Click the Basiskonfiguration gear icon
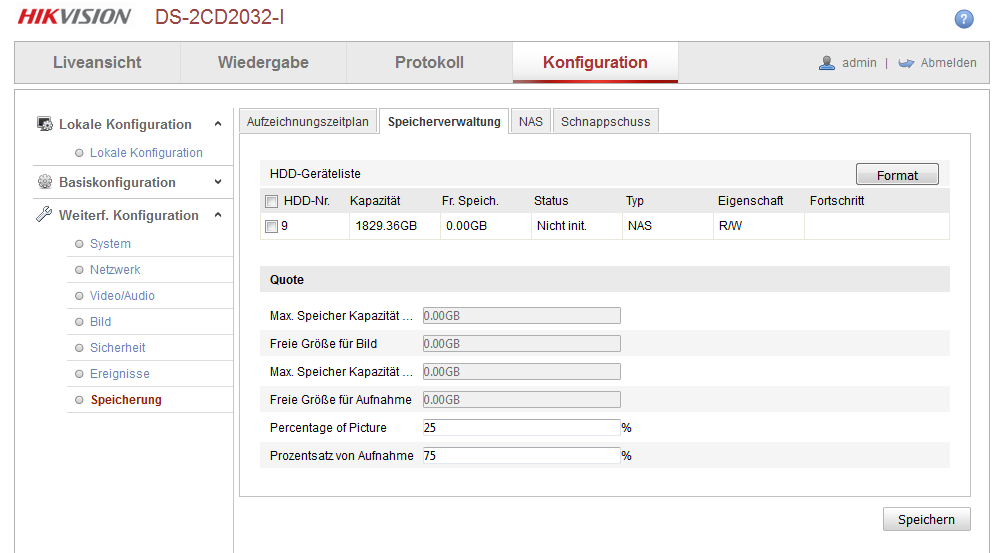 pyautogui.click(x=45, y=182)
